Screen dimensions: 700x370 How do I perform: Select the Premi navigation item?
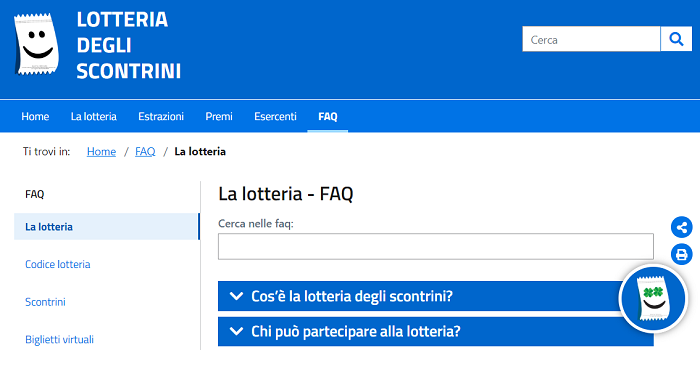point(219,116)
